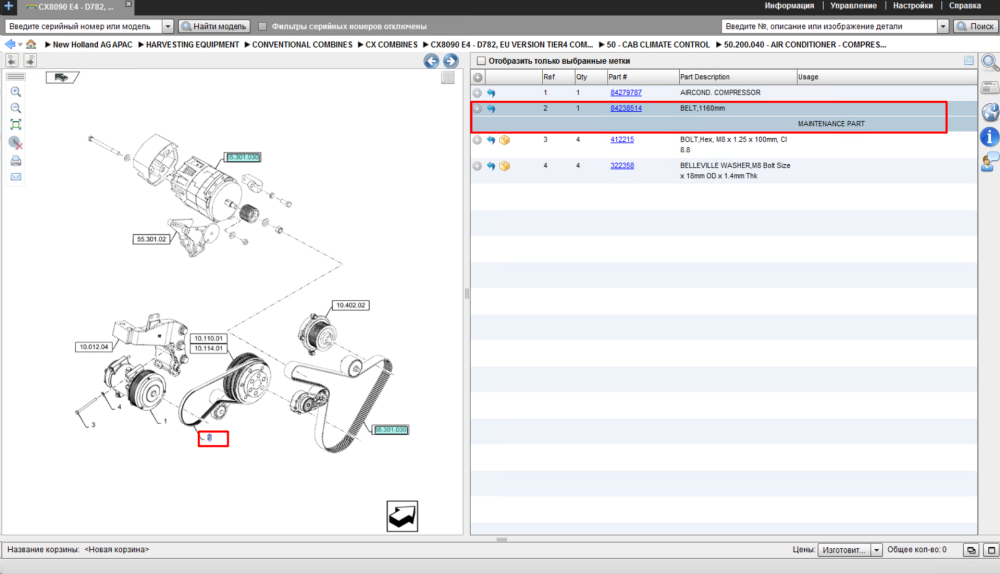Click the blue back arrow in the breadcrumb
This screenshot has height=574, width=1000.
coord(10,45)
